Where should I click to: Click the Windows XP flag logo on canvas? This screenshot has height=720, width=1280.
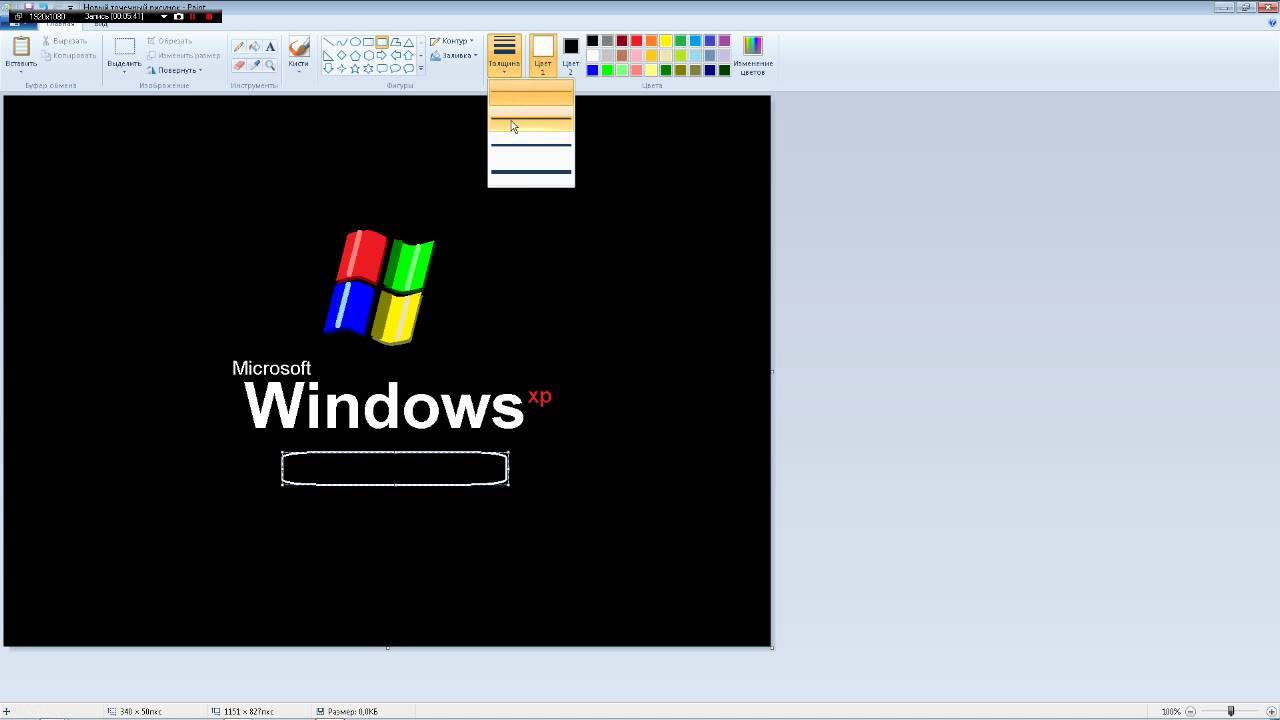[380, 286]
